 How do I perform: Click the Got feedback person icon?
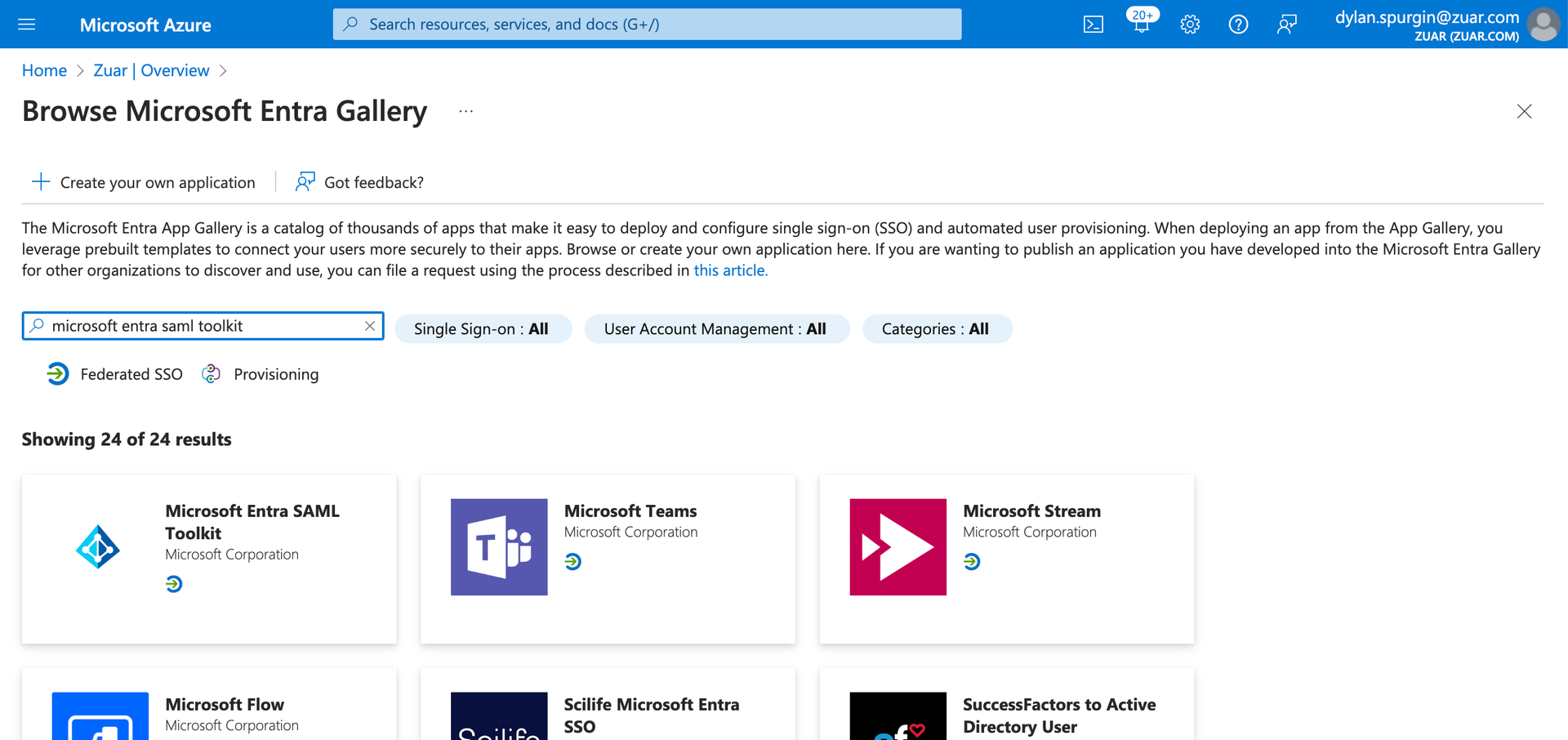click(x=305, y=181)
